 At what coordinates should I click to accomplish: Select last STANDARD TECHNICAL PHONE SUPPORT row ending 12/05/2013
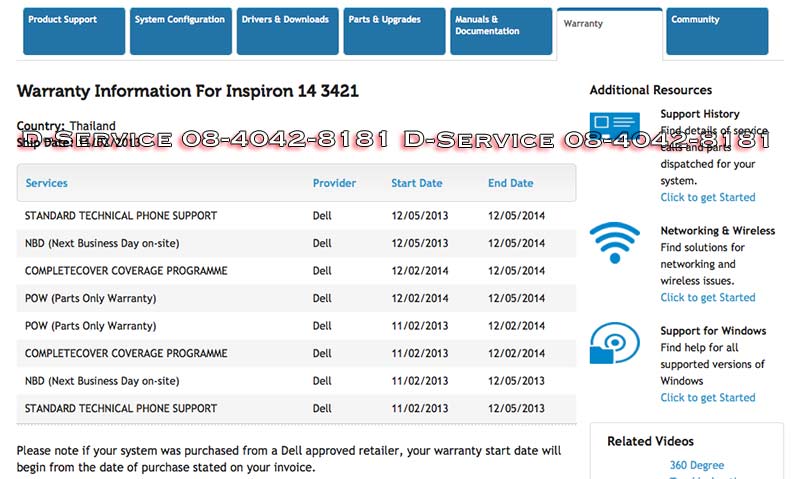296,409
